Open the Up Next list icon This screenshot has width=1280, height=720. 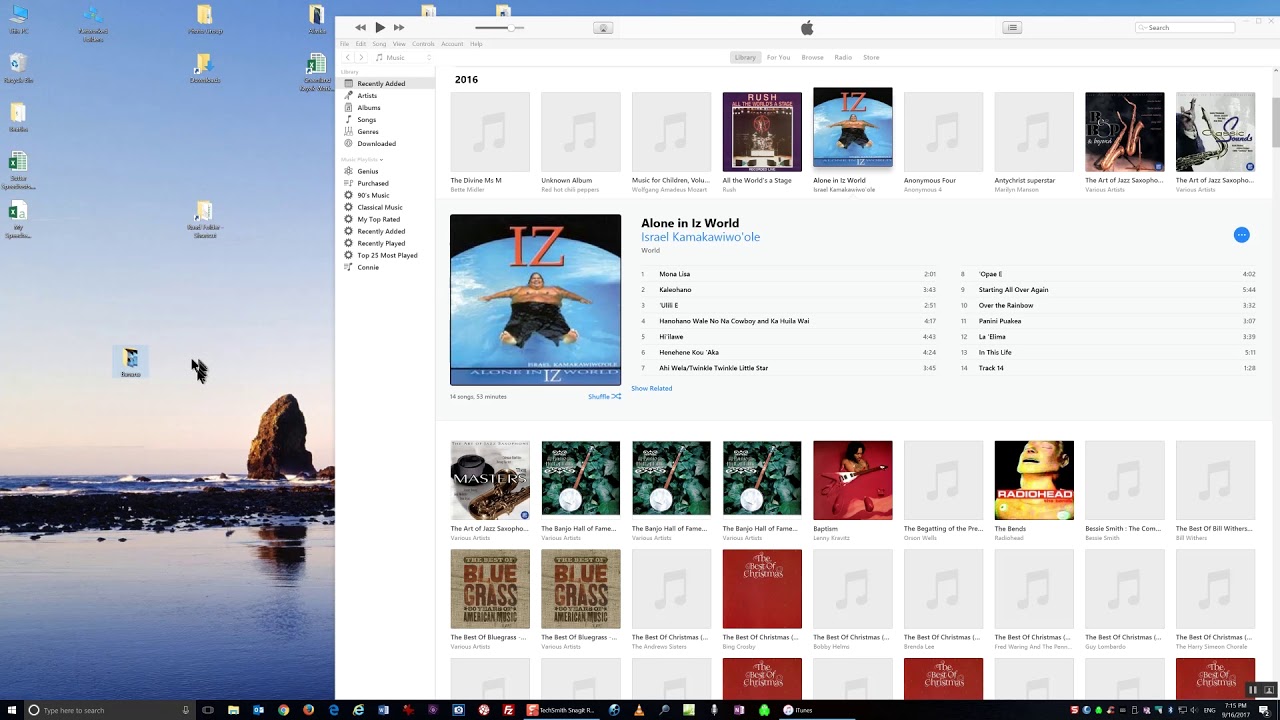click(1012, 28)
